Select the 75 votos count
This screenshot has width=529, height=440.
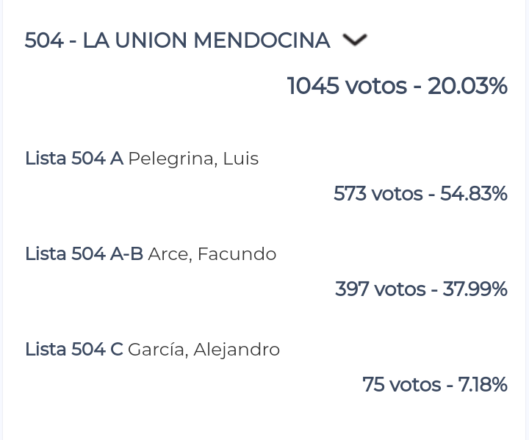(x=402, y=385)
